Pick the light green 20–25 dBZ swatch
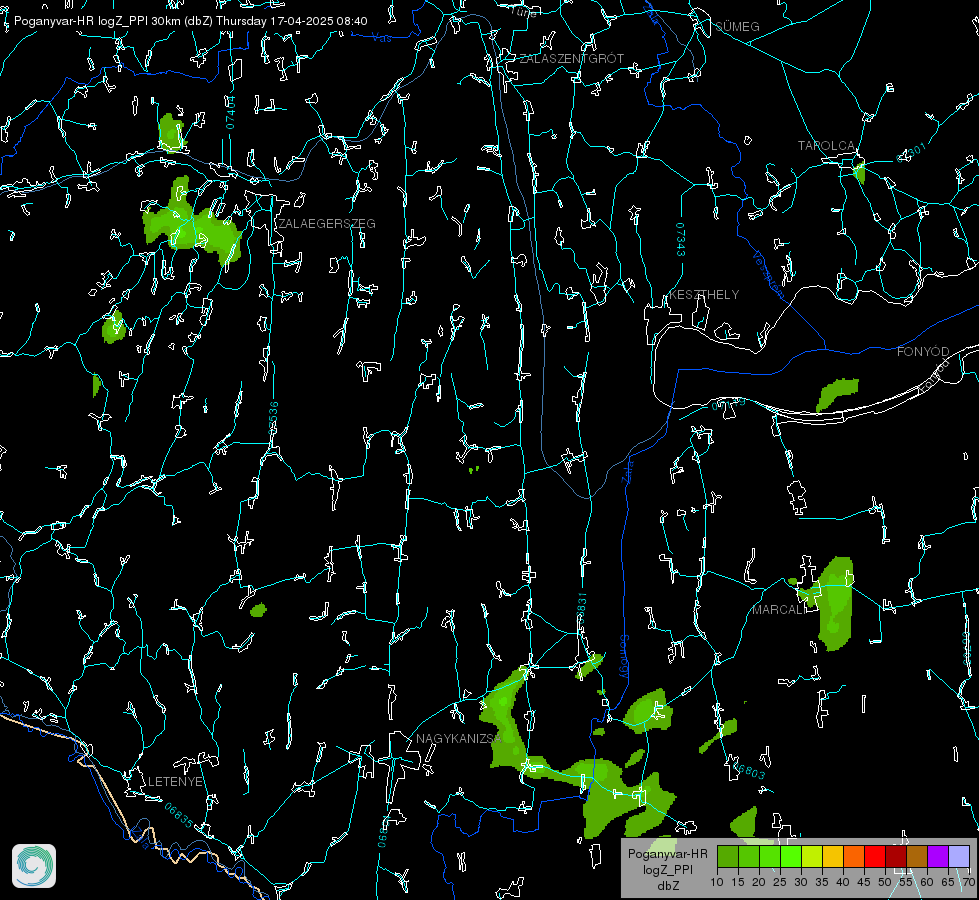 [770, 856]
